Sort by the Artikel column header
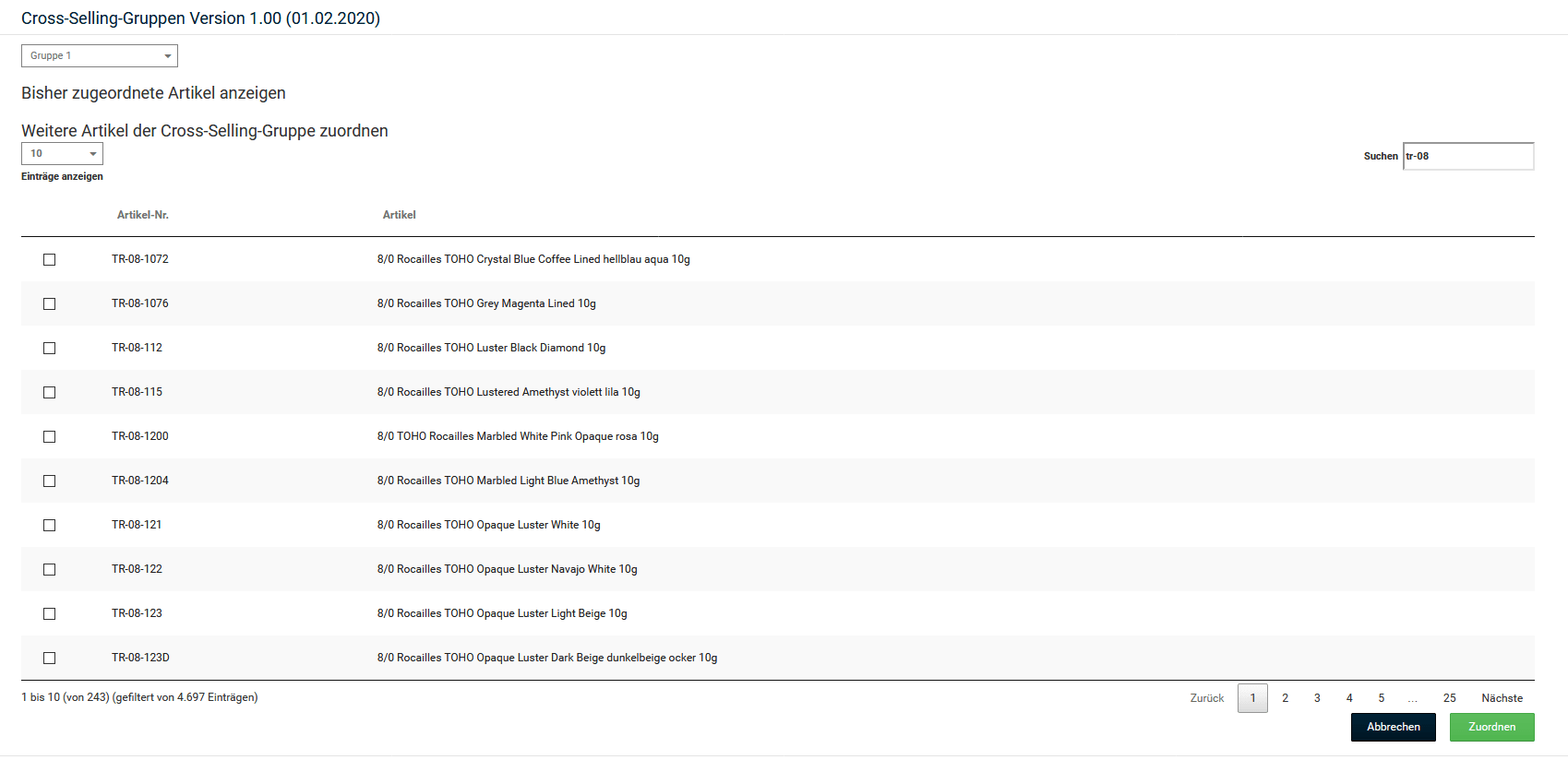 [400, 215]
